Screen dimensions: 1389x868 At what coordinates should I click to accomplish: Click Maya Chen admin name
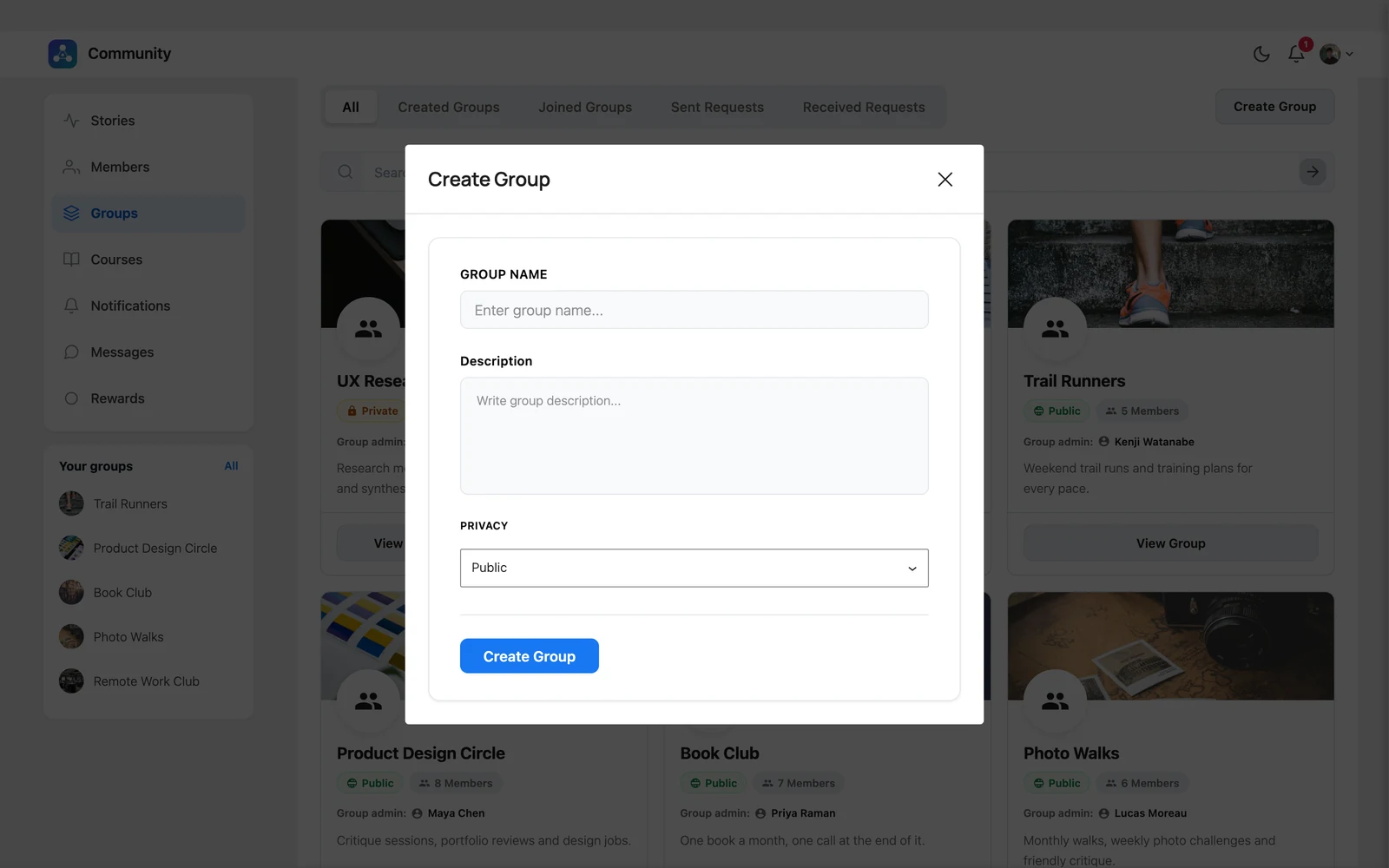[x=456, y=813]
